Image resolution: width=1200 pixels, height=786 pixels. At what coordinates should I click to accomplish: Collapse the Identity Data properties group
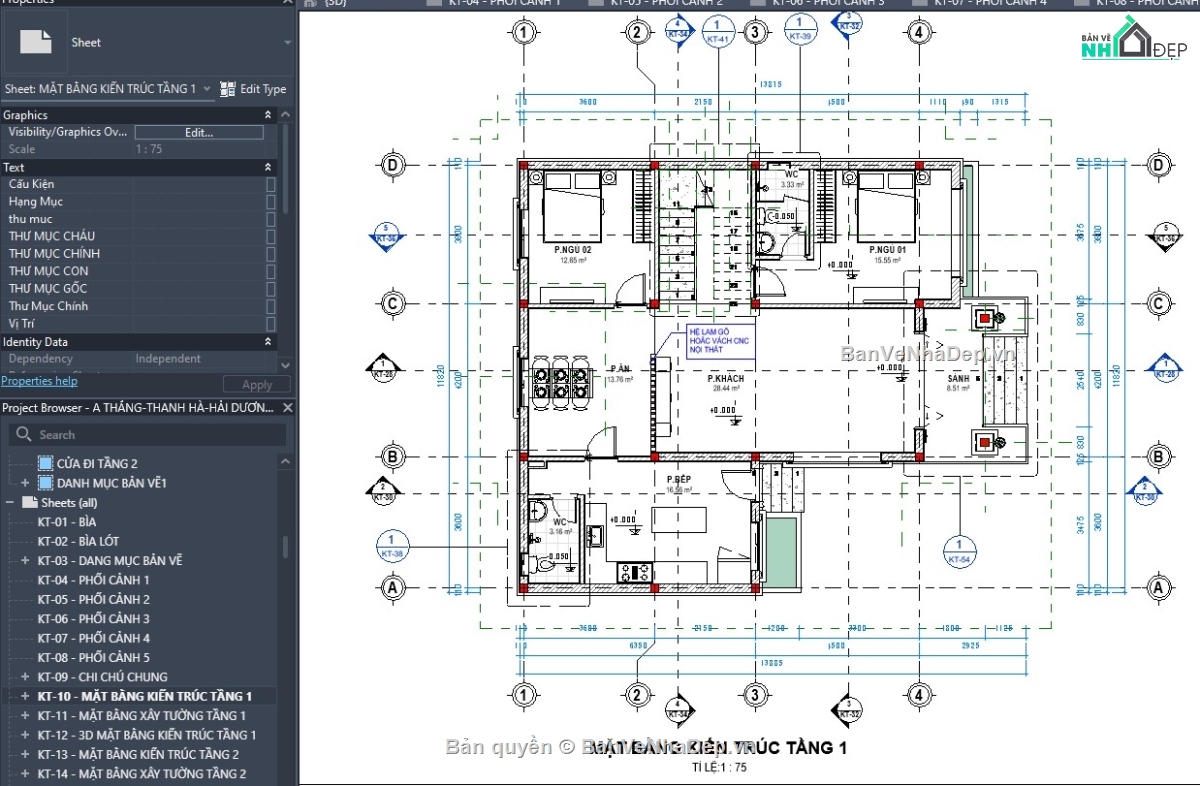click(x=268, y=342)
